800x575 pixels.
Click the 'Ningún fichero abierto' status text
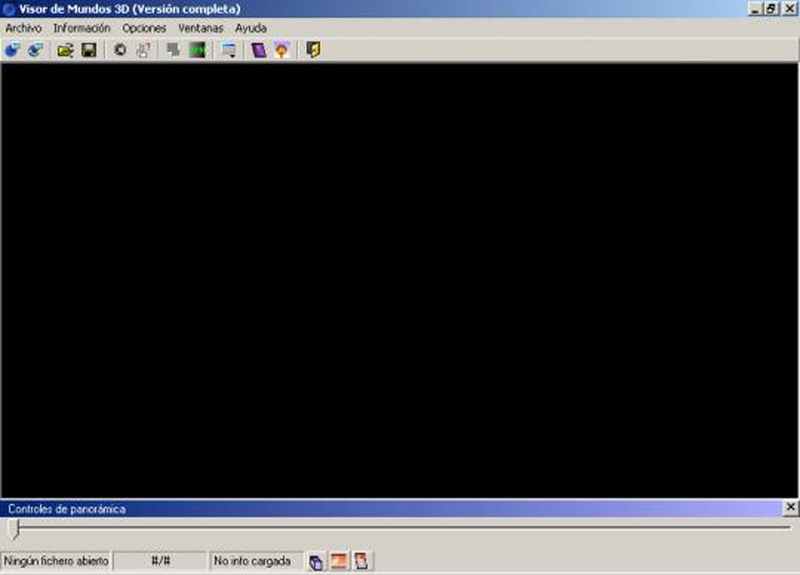coord(56,561)
